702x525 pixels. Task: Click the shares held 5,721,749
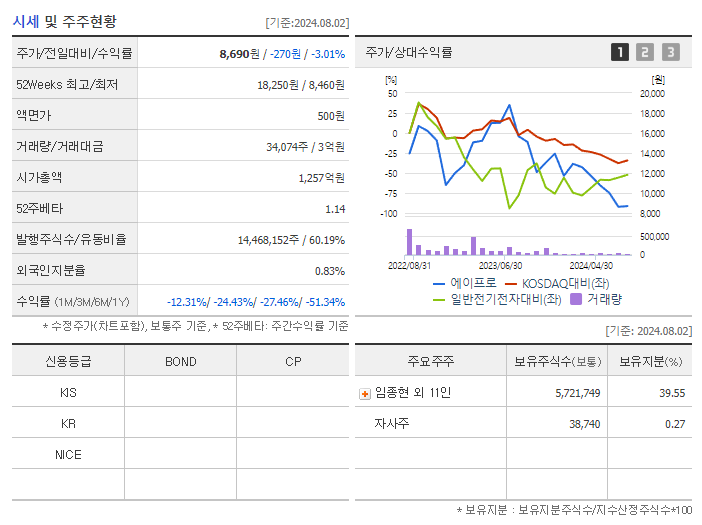(x=578, y=393)
